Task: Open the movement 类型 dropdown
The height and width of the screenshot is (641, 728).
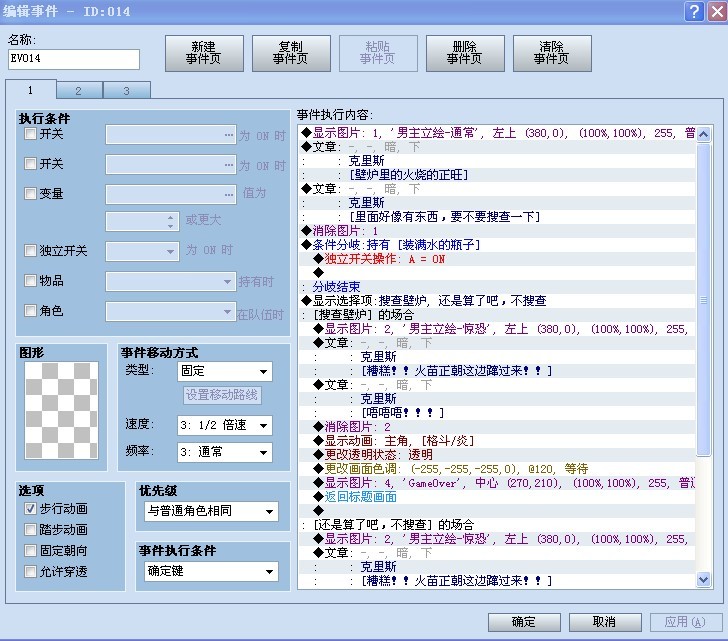Action: point(225,371)
